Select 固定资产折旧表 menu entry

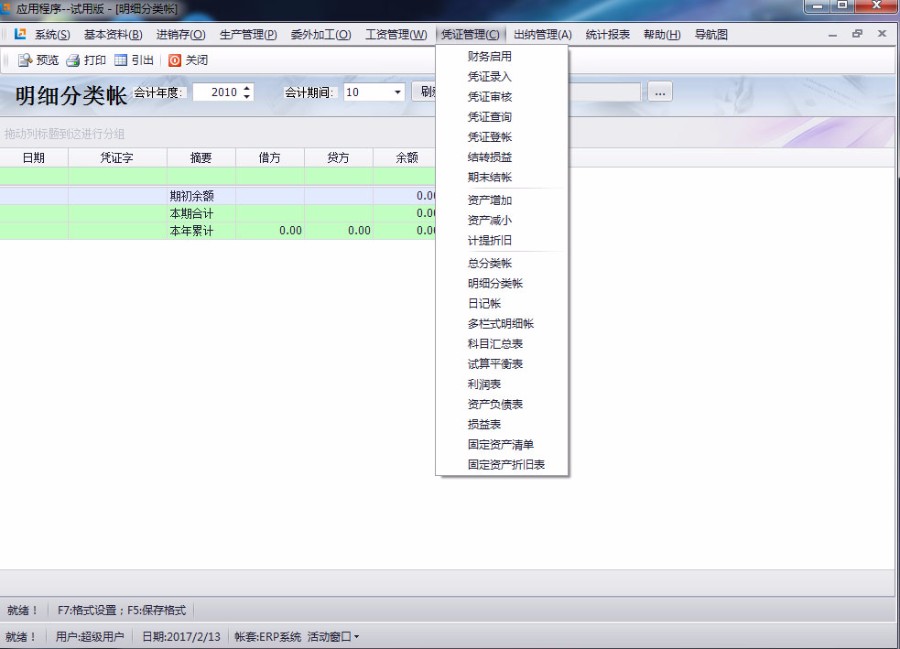[x=502, y=464]
